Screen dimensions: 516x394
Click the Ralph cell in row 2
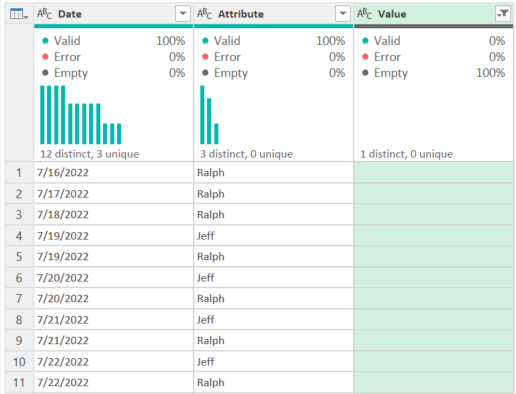coord(273,194)
